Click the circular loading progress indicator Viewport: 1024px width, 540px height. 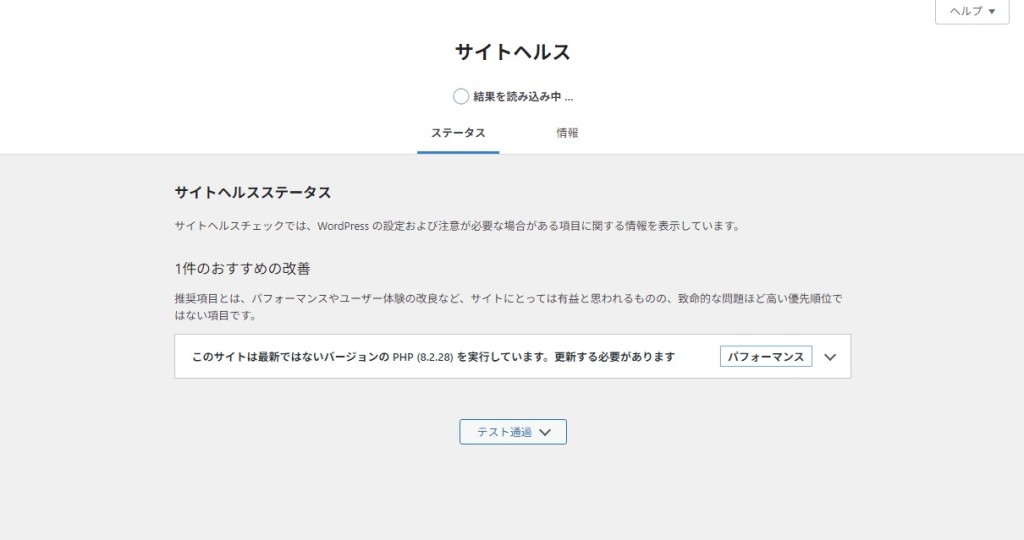[x=460, y=97]
